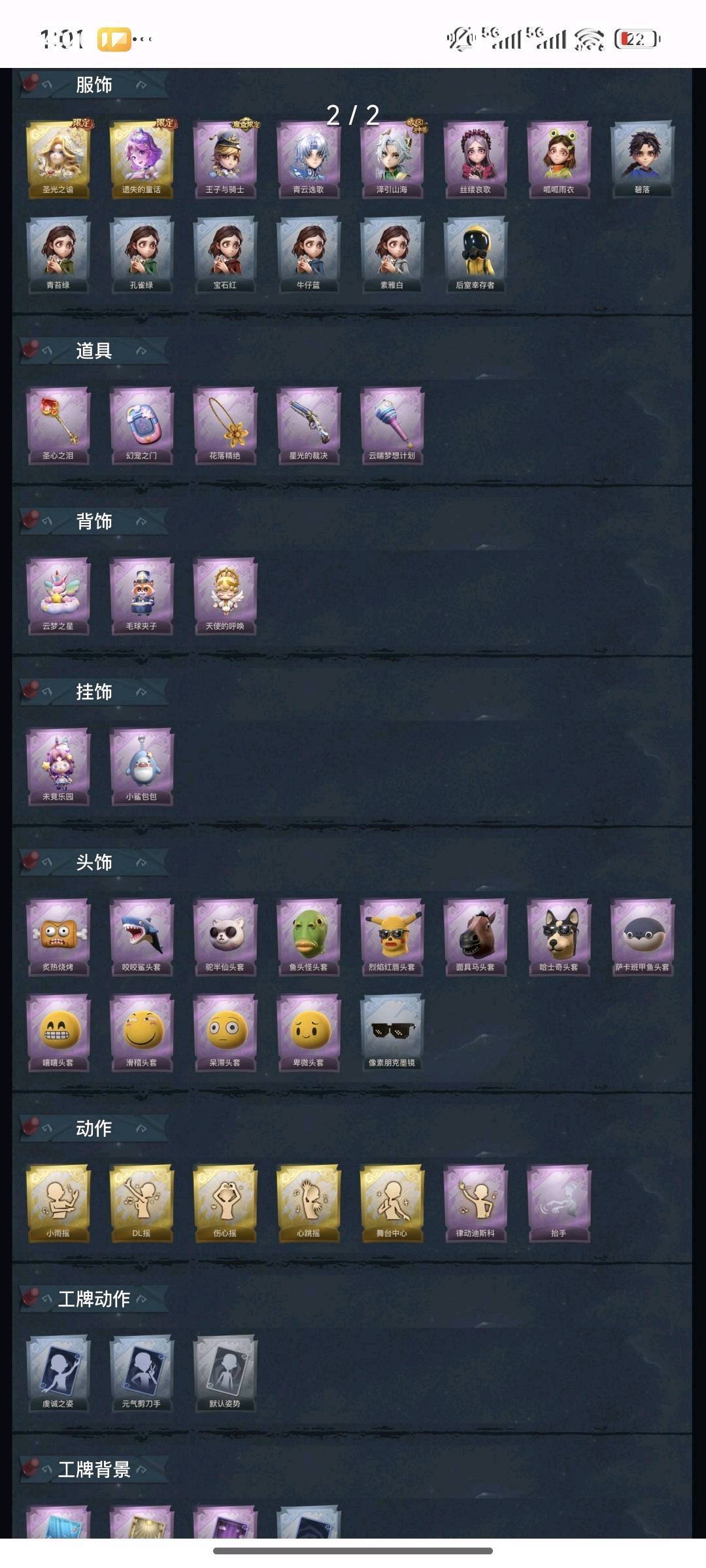Viewport: 706px width, 1568px height.
Task: Open the 云梦之星 back accessory
Action: pyautogui.click(x=58, y=596)
